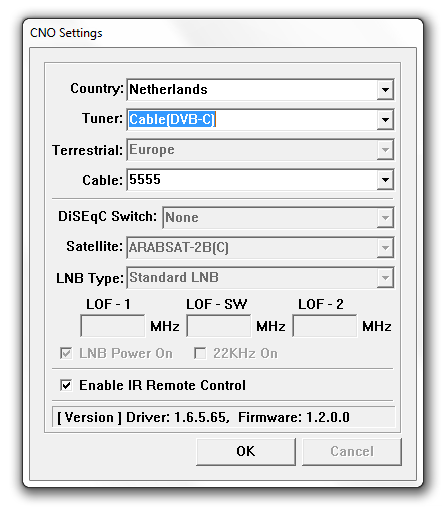Expand the DiSEqC Switch dropdown arrow
This screenshot has height=515, width=448.
(385, 218)
